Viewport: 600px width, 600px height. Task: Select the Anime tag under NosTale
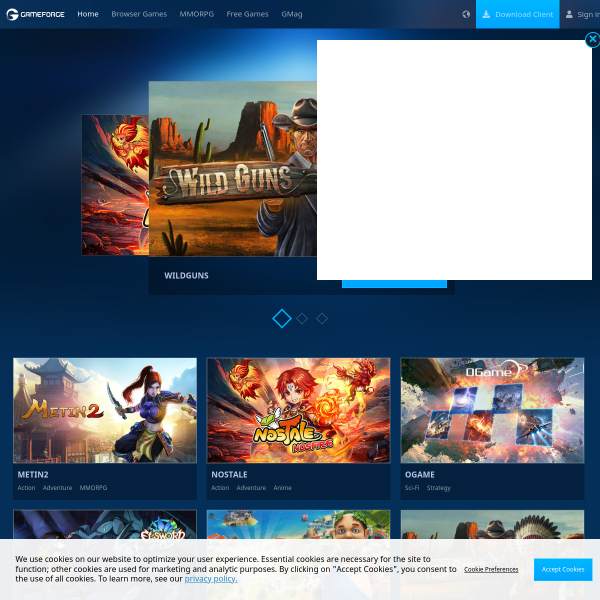[x=282, y=488]
